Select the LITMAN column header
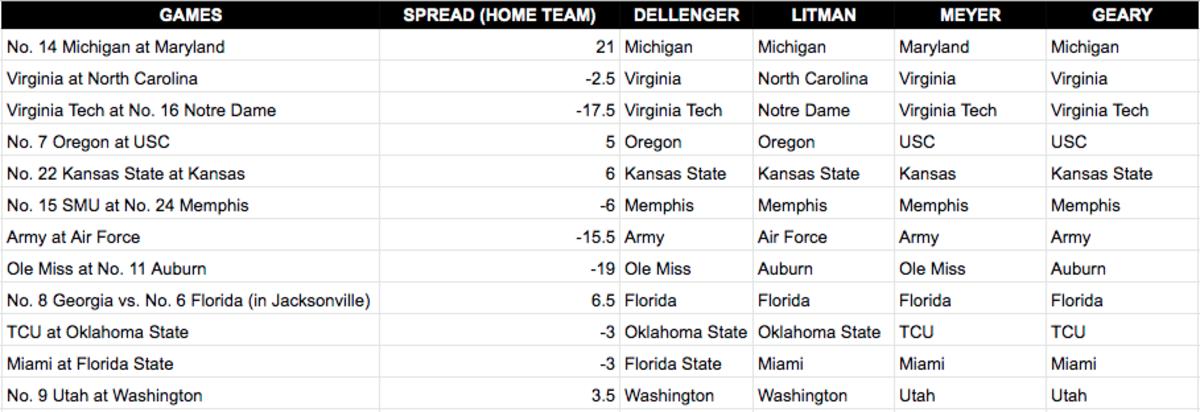 click(x=822, y=15)
